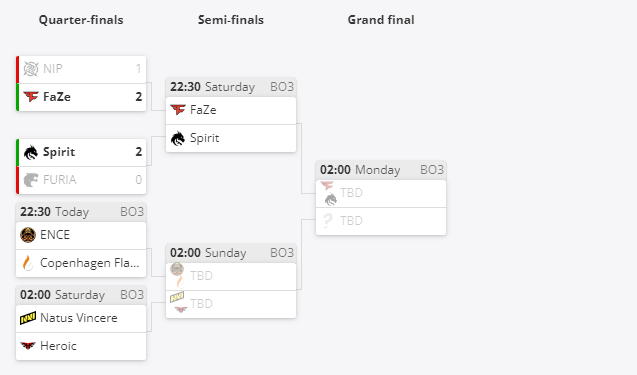This screenshot has width=637, height=375.
Task: Click the FURIA panther logo
Action: coord(31,180)
